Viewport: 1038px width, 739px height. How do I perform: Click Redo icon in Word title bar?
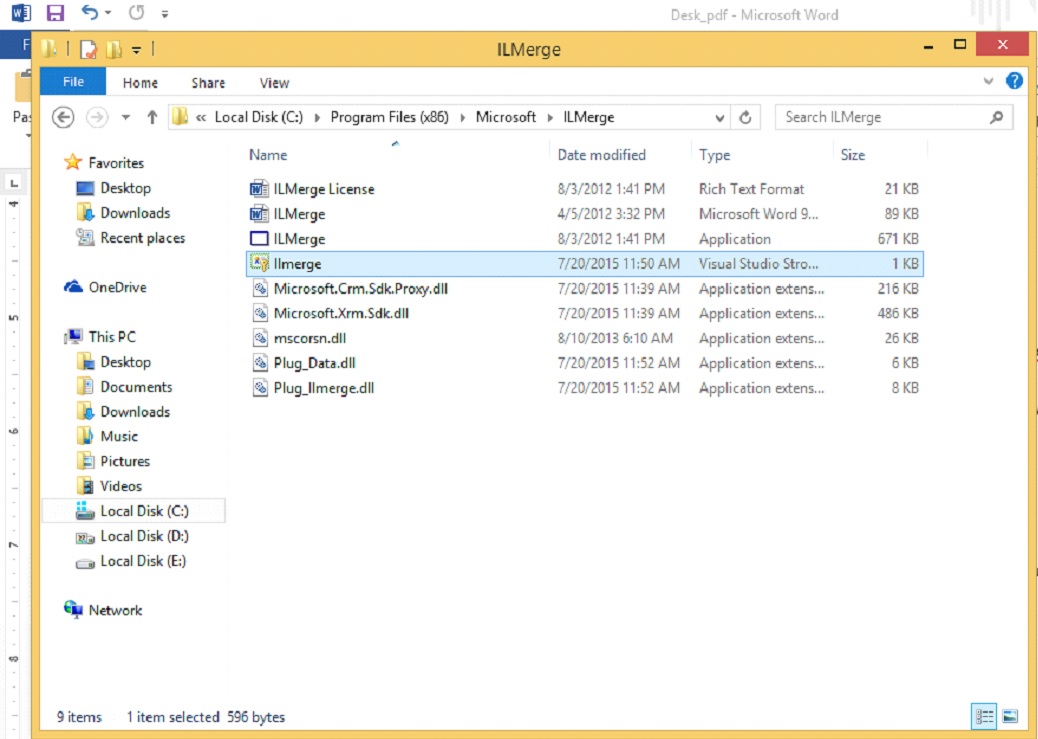136,12
